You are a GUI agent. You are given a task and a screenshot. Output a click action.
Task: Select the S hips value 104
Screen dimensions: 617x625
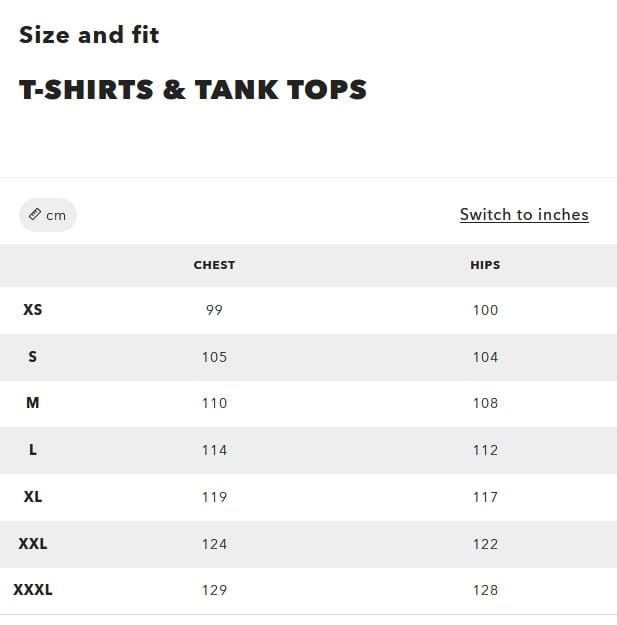click(x=485, y=357)
